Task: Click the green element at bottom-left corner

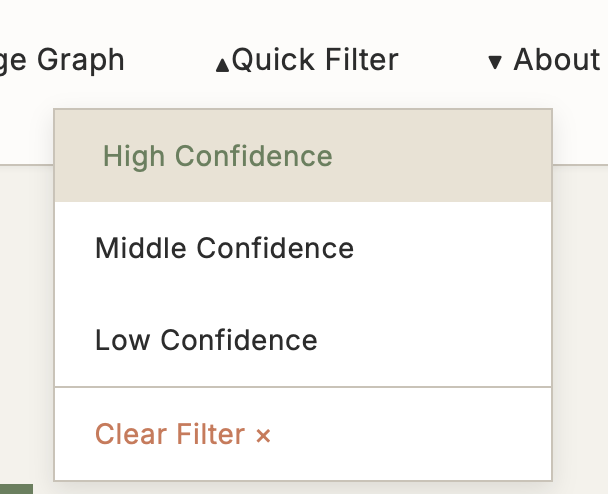Action: (16, 488)
